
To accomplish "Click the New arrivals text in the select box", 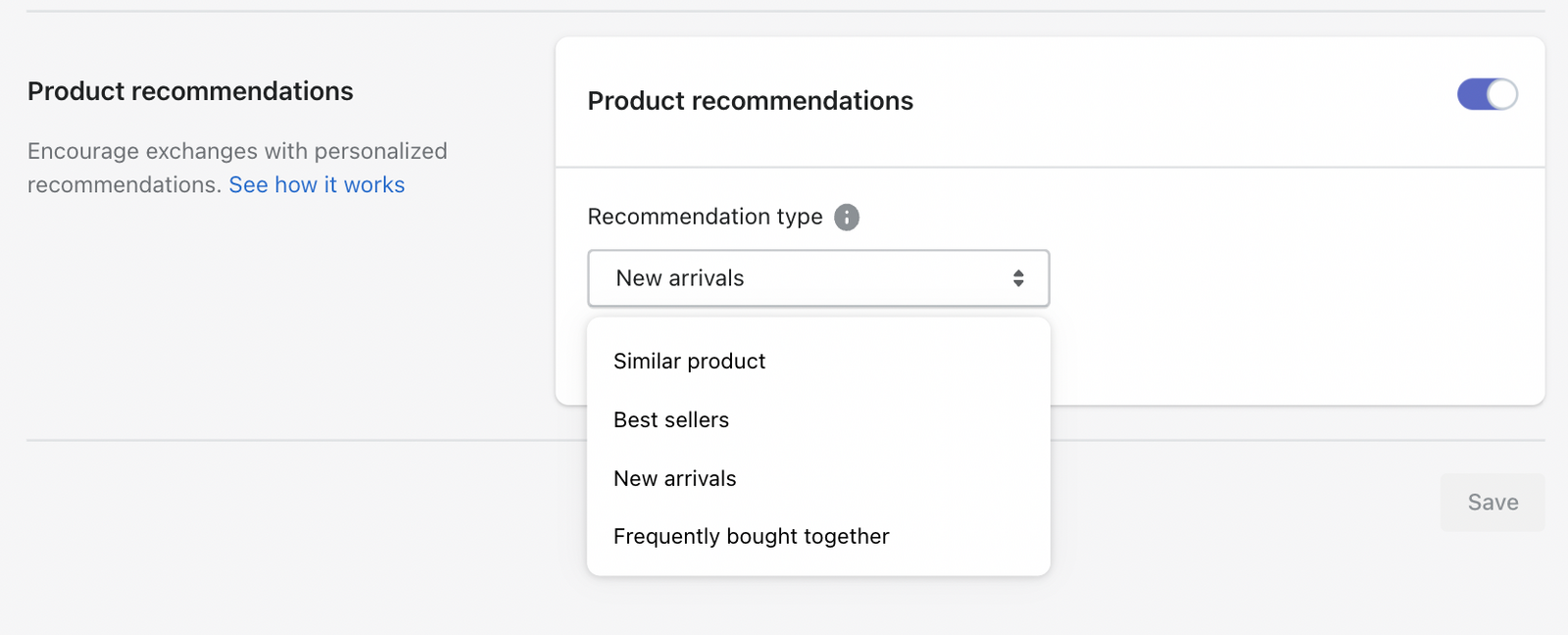I will point(680,278).
